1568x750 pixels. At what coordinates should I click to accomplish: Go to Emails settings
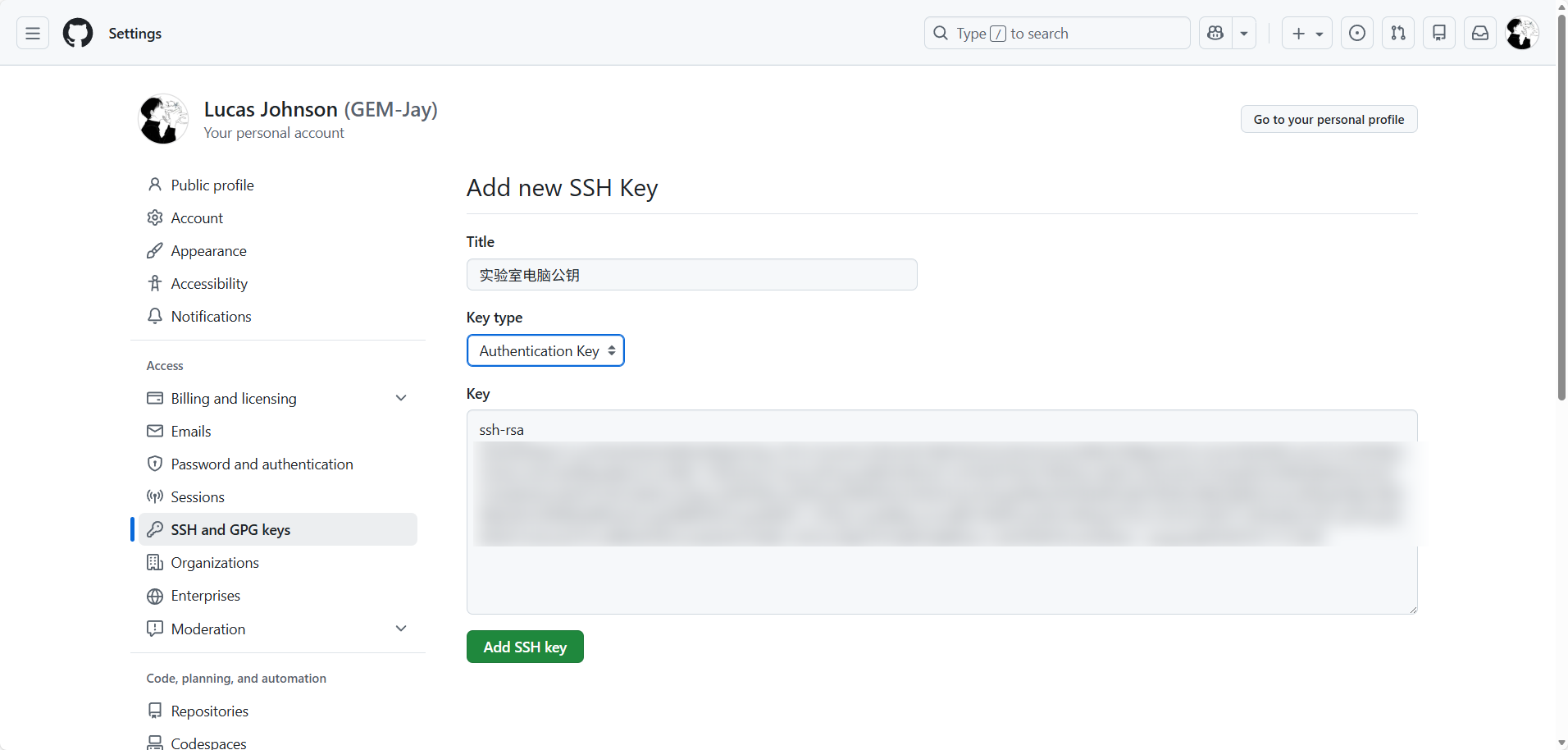[x=191, y=431]
